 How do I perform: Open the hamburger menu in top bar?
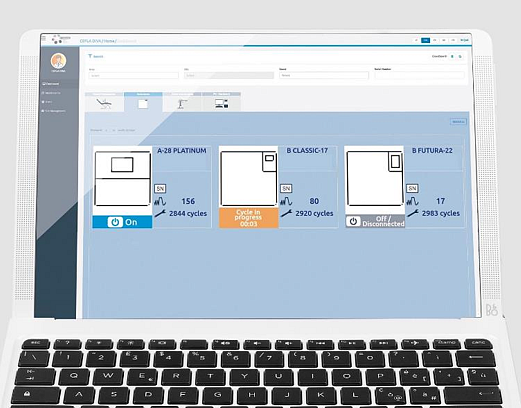(x=44, y=39)
